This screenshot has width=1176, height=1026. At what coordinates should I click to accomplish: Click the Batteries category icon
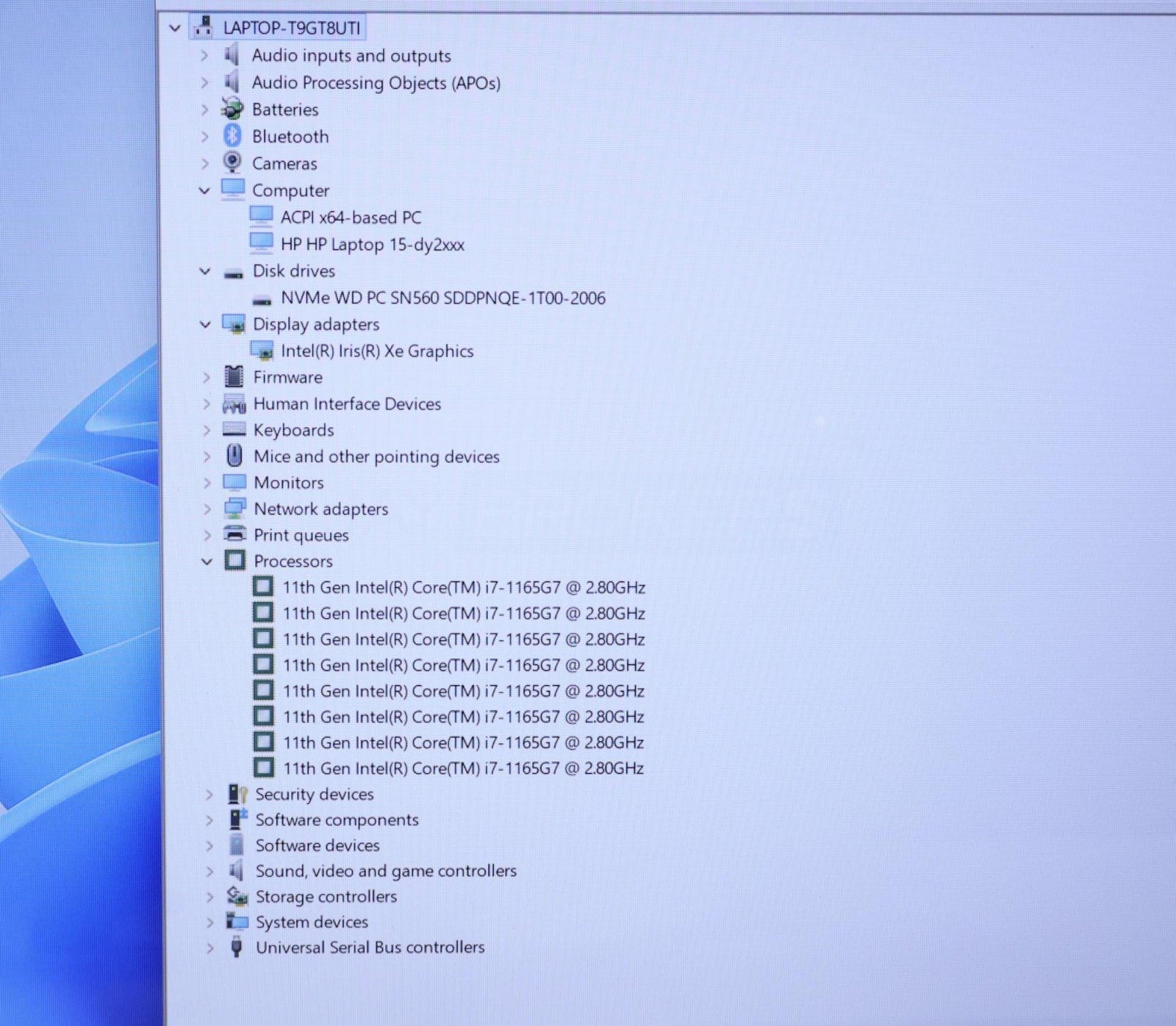click(232, 109)
